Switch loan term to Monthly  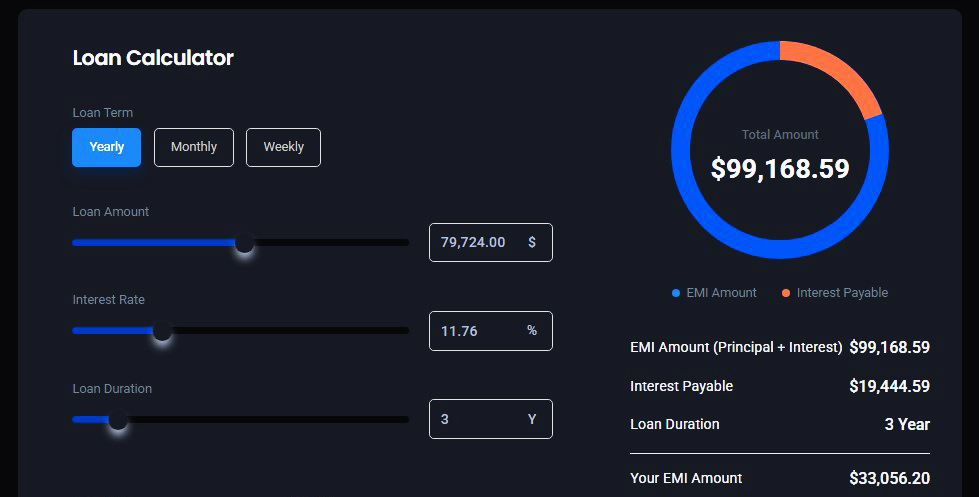[x=193, y=147]
